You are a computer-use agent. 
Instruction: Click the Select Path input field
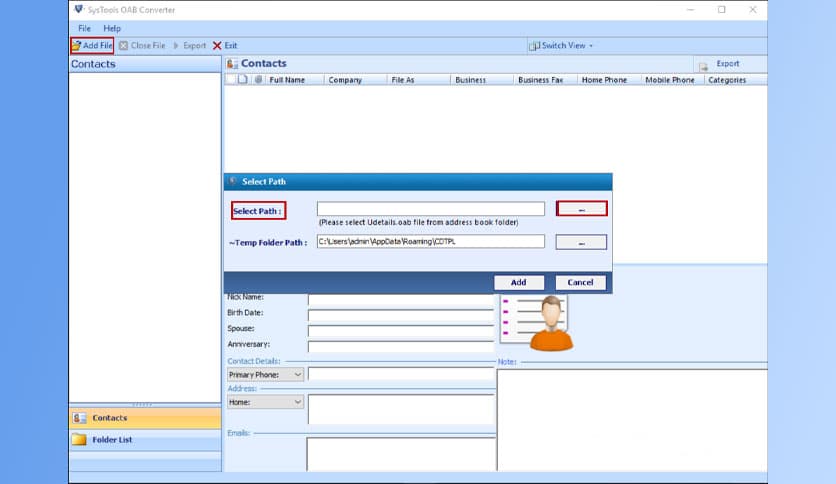coord(431,208)
